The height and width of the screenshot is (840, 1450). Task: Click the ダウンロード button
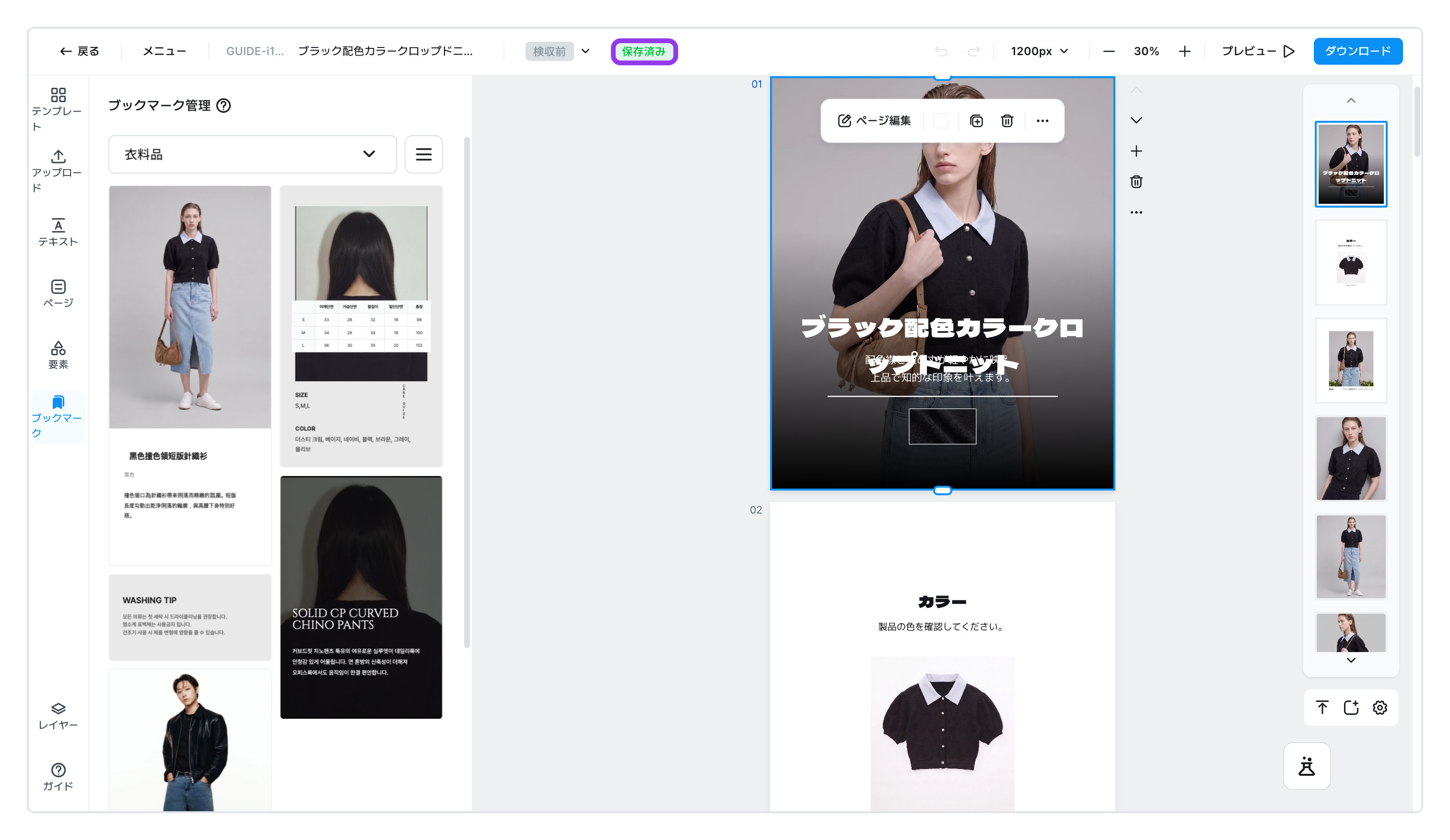tap(1357, 51)
